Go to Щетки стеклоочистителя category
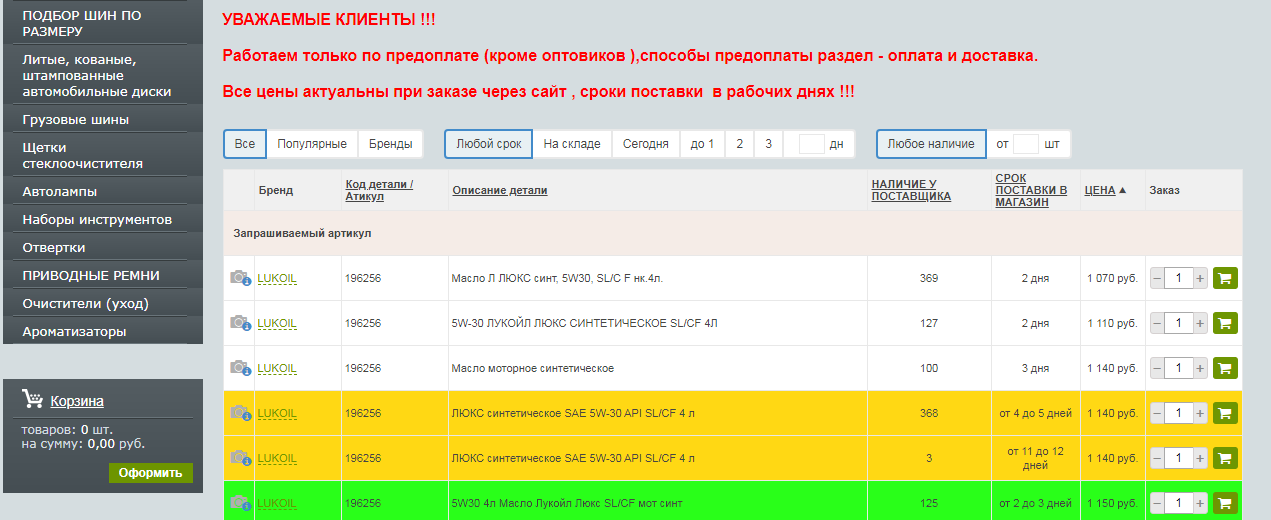 [103, 155]
